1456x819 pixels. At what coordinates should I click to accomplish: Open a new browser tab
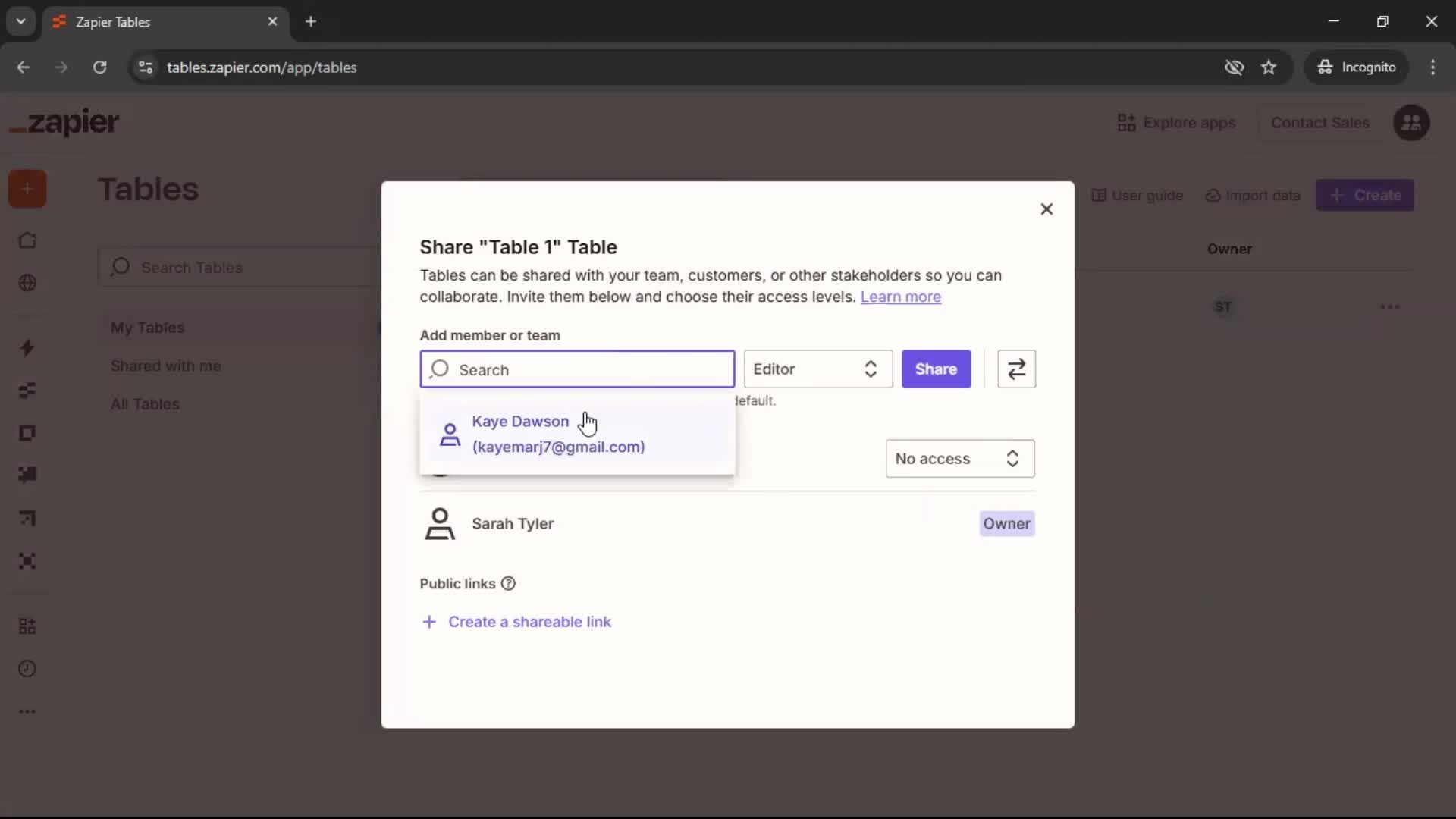310,22
